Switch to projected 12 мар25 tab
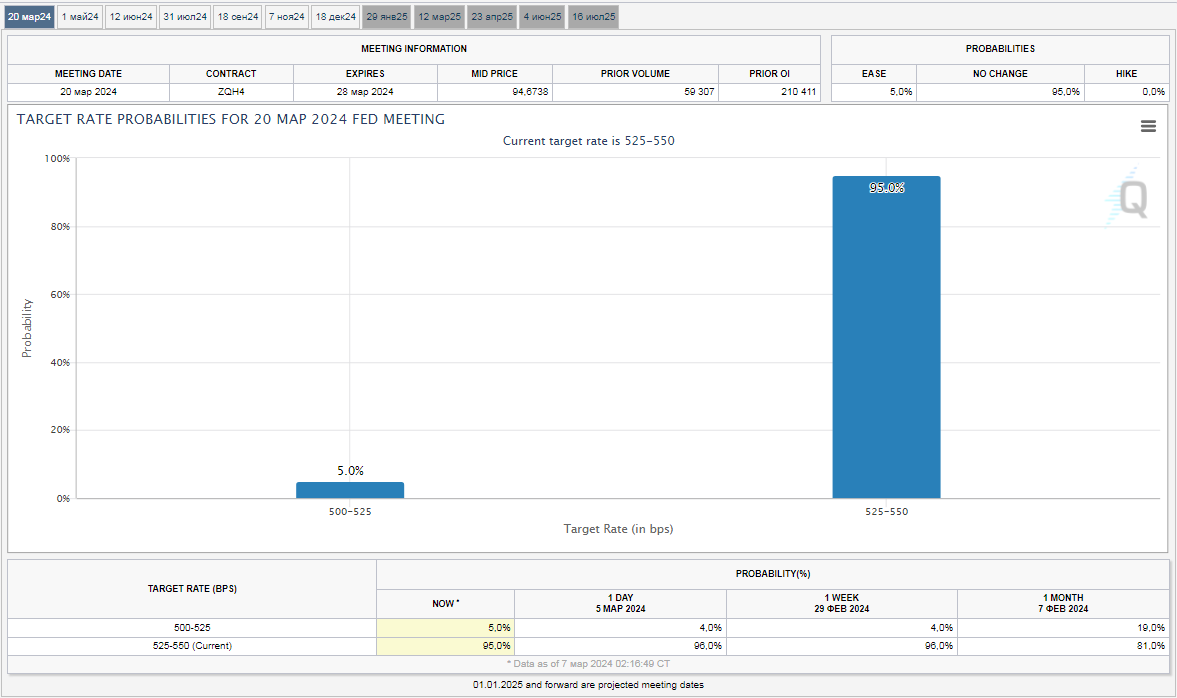1177x698 pixels. pos(439,17)
